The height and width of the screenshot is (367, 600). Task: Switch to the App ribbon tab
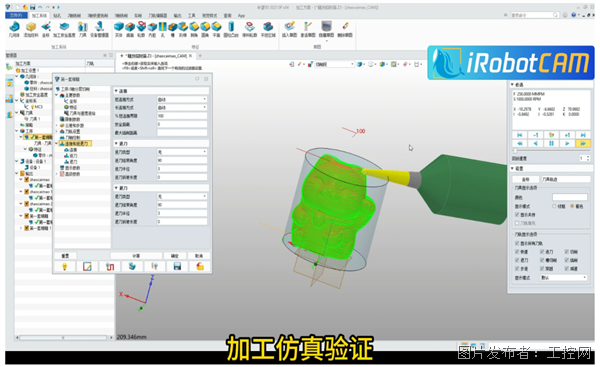tap(241, 16)
